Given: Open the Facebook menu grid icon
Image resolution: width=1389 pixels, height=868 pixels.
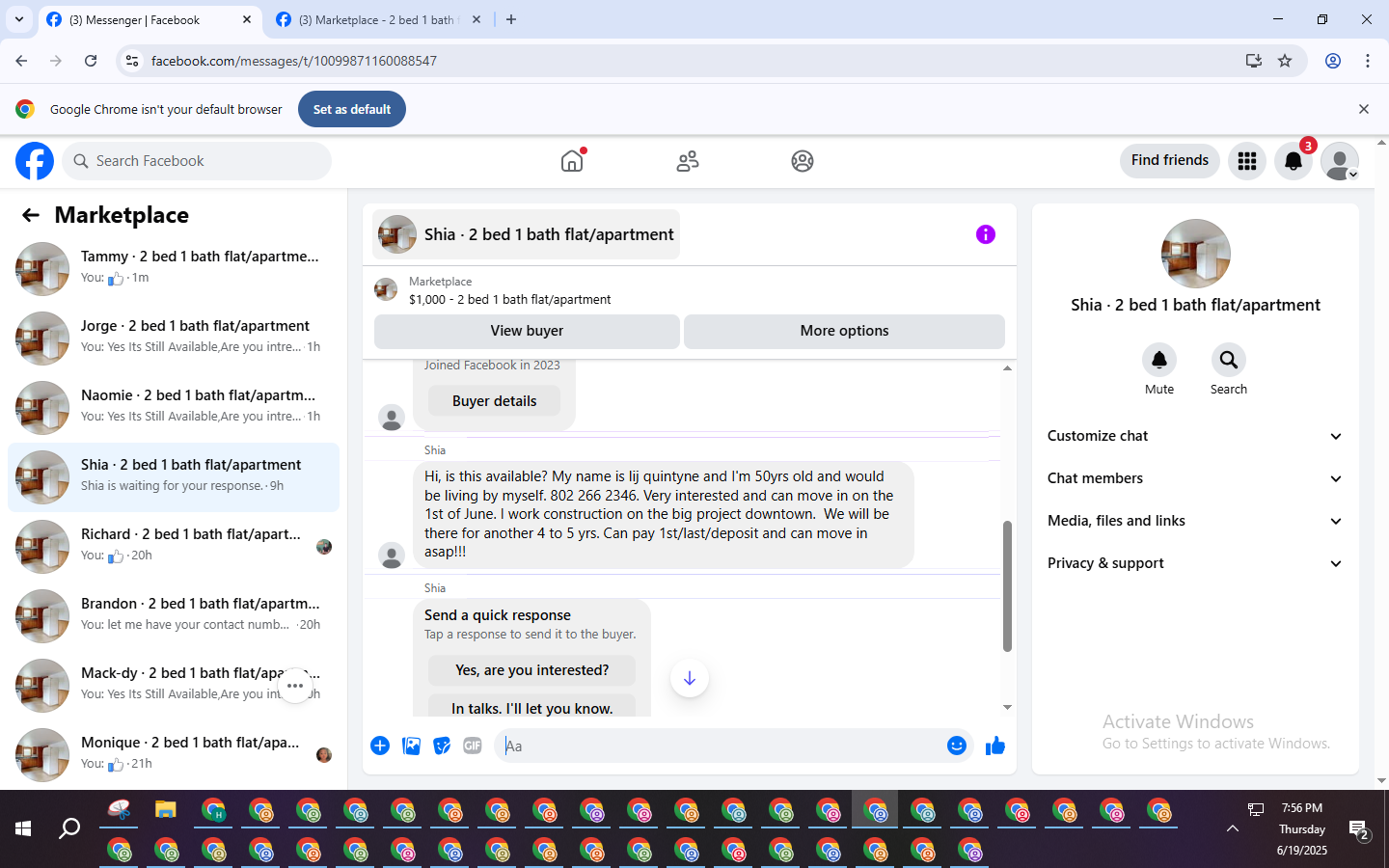Looking at the screenshot, I should (1247, 161).
